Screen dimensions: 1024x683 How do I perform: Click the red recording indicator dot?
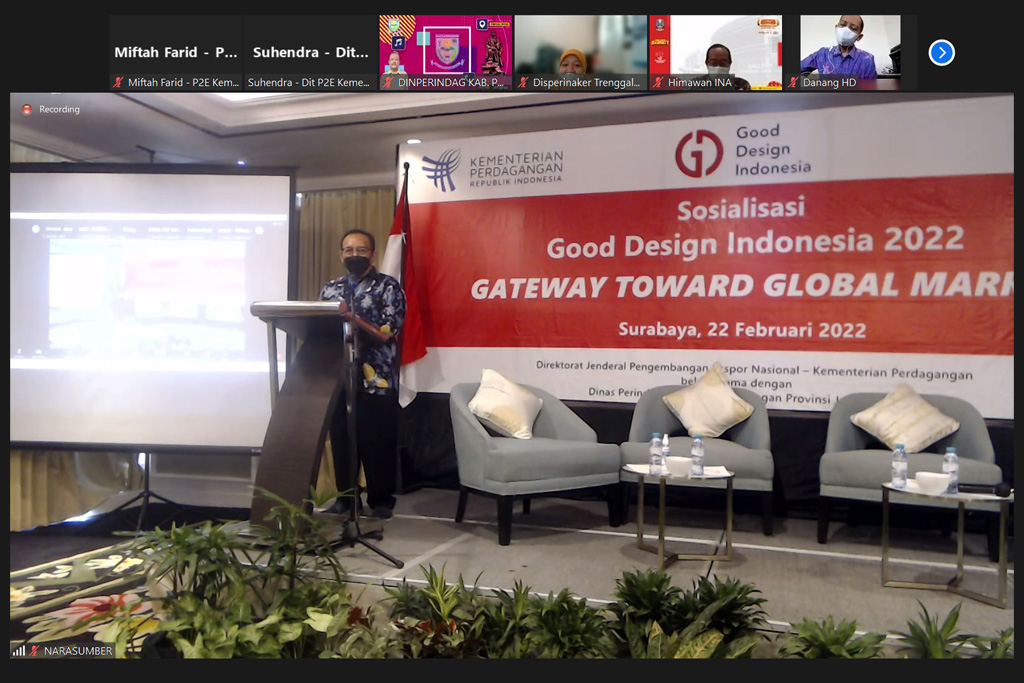point(27,109)
